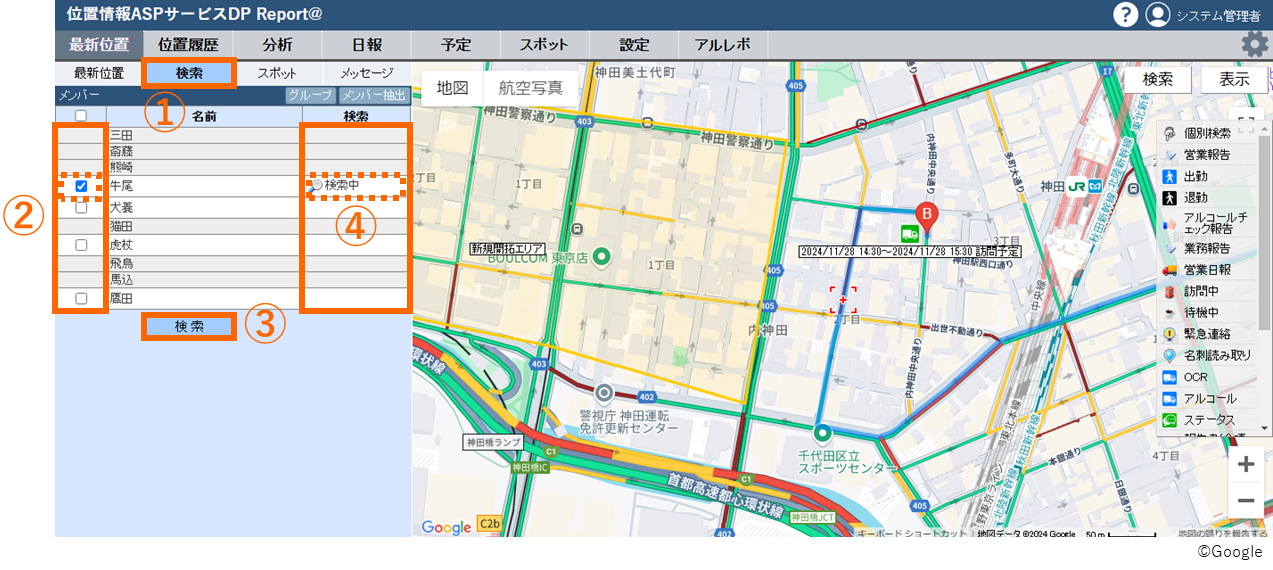Image resolution: width=1273 pixels, height=570 pixels.
Task: Click the 退勤 black walking person icon
Action: pyautogui.click(x=1169, y=198)
